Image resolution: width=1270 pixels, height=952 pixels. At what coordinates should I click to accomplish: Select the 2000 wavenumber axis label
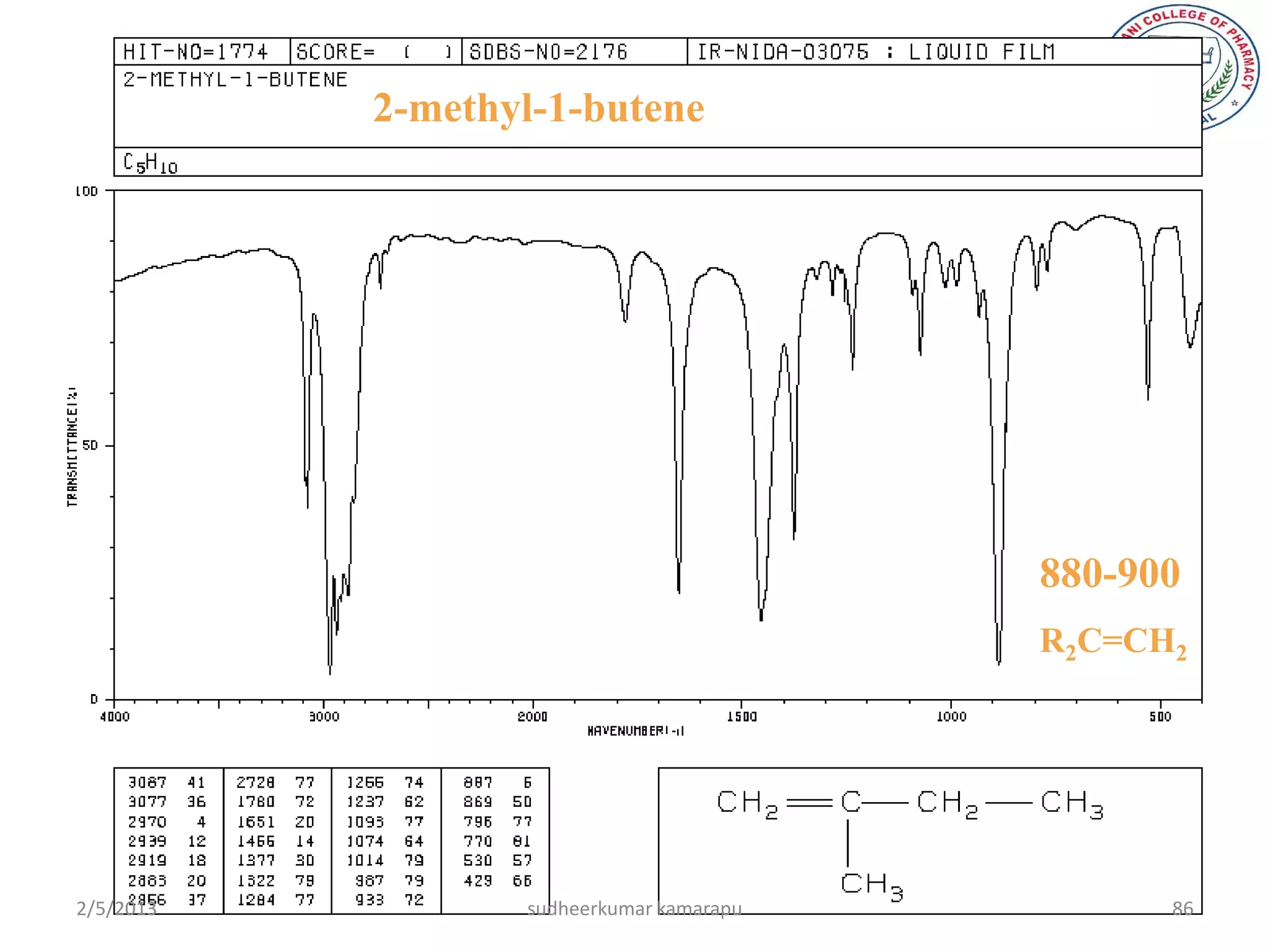(x=533, y=717)
